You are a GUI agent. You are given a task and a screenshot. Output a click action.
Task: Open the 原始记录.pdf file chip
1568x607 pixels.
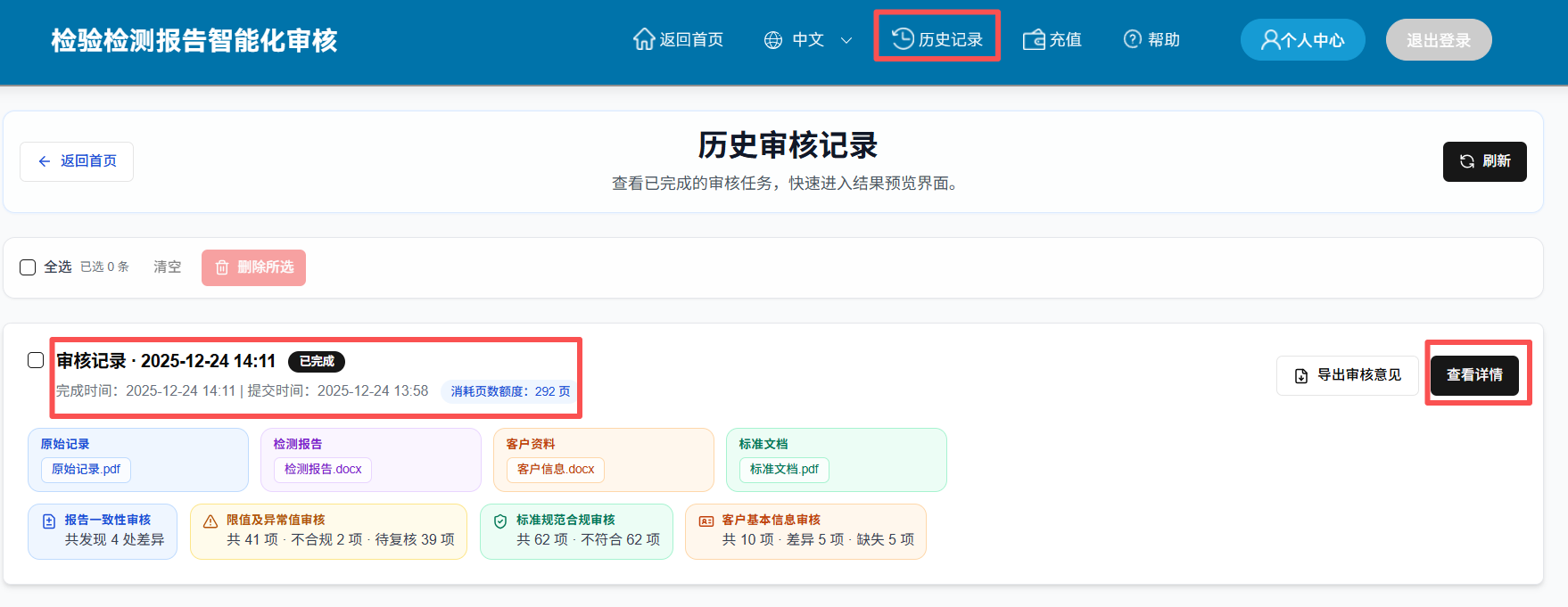[86, 470]
